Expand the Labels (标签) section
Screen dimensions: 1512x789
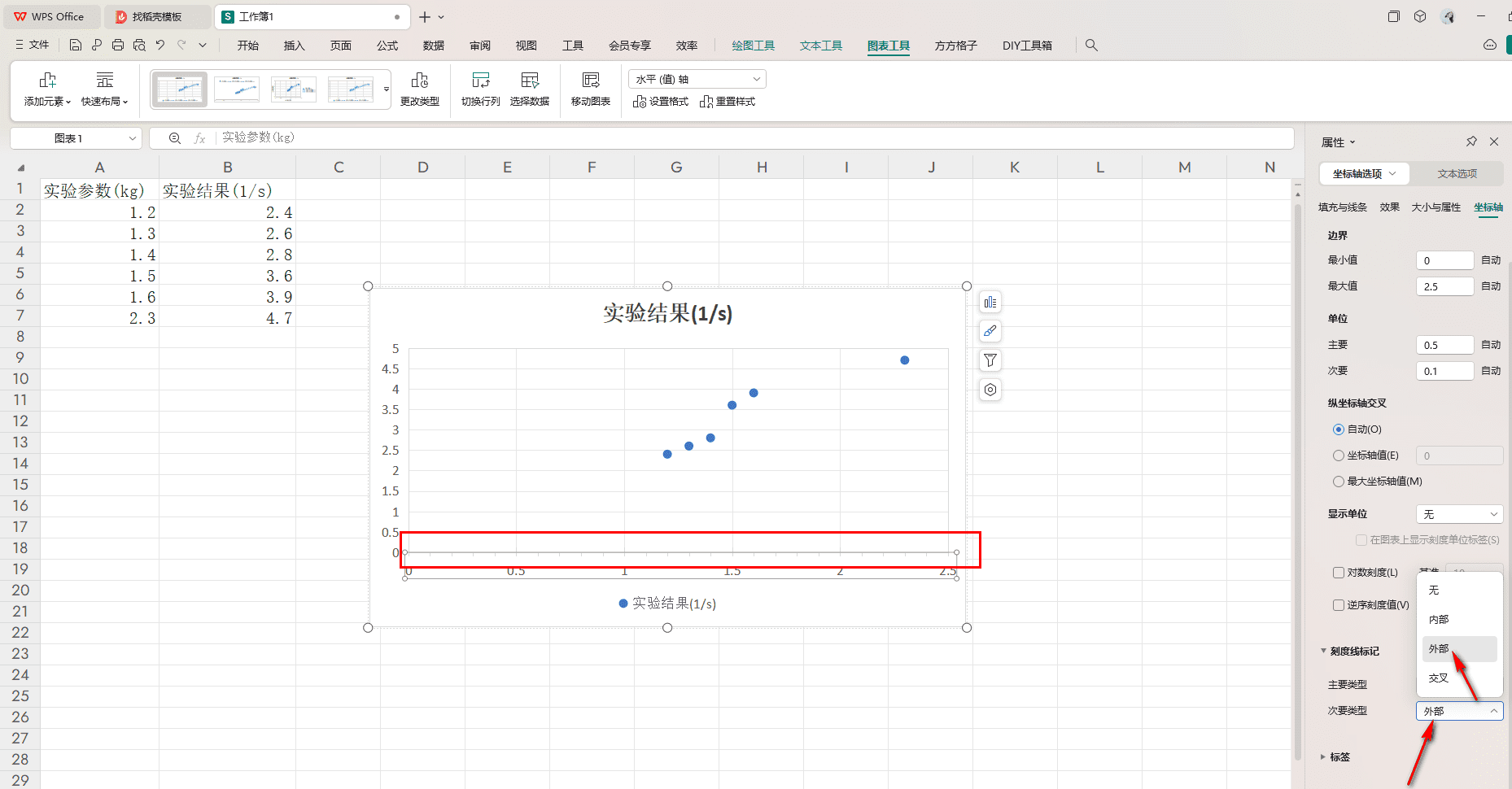click(1323, 756)
